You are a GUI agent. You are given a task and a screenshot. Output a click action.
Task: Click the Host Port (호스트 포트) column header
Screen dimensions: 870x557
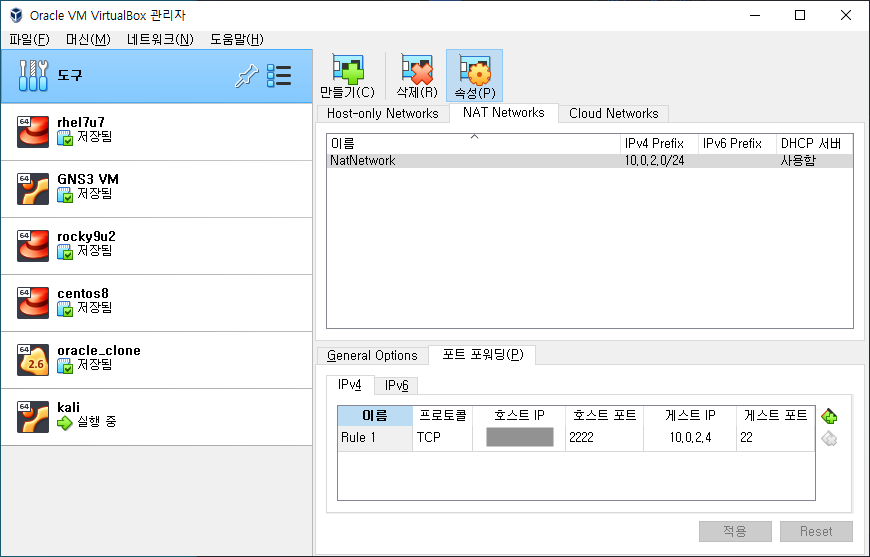tap(604, 416)
